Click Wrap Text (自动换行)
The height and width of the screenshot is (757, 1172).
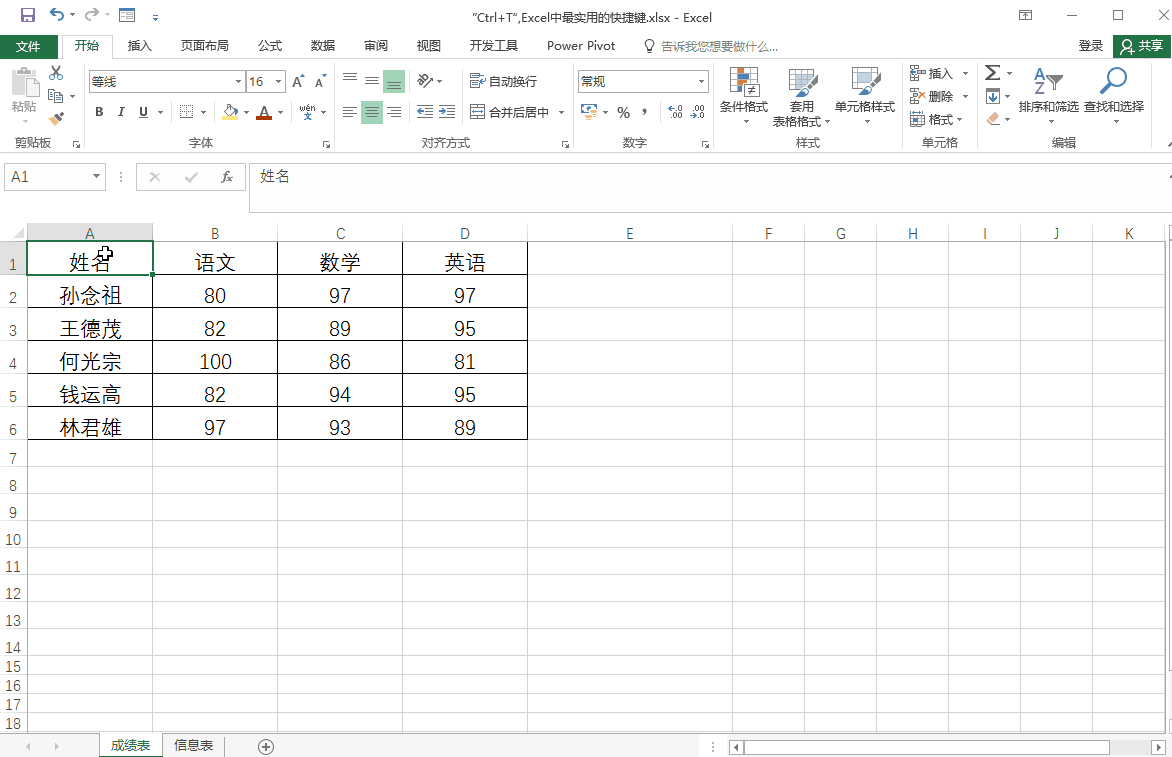503,81
